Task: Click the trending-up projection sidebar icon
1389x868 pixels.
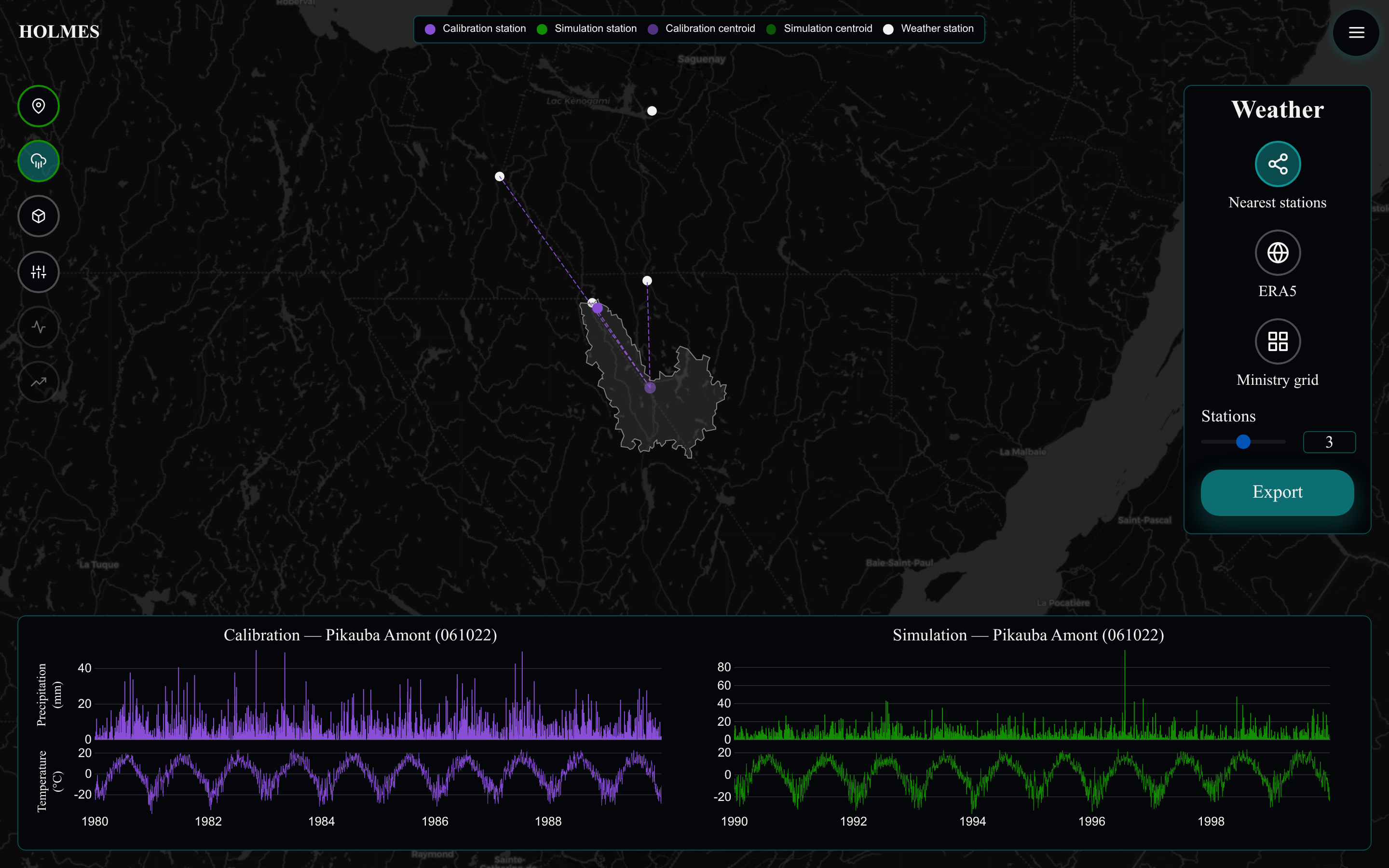Action: click(x=39, y=382)
